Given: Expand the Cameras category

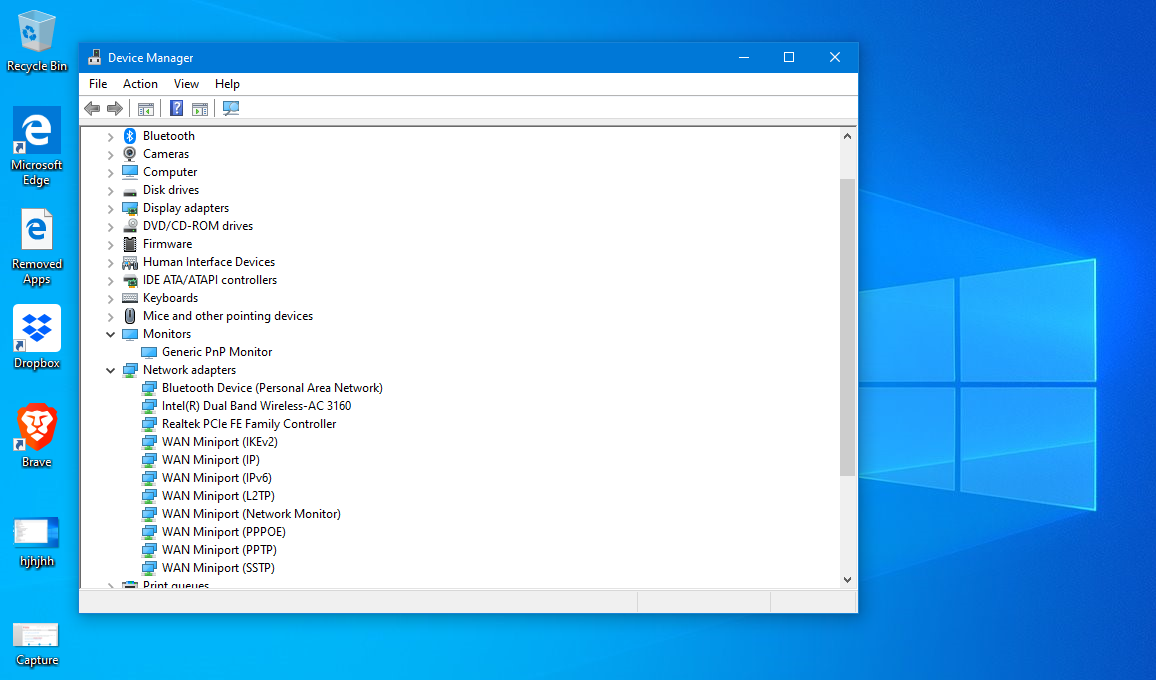Looking at the screenshot, I should (x=111, y=154).
